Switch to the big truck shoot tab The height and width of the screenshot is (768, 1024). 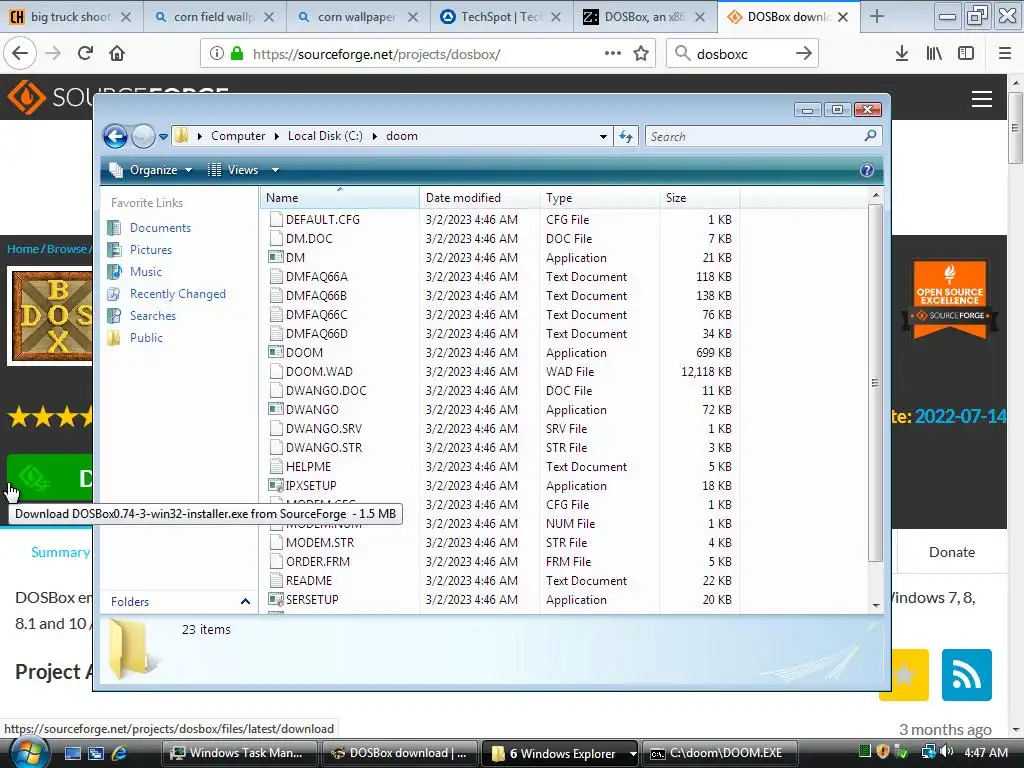click(x=71, y=17)
